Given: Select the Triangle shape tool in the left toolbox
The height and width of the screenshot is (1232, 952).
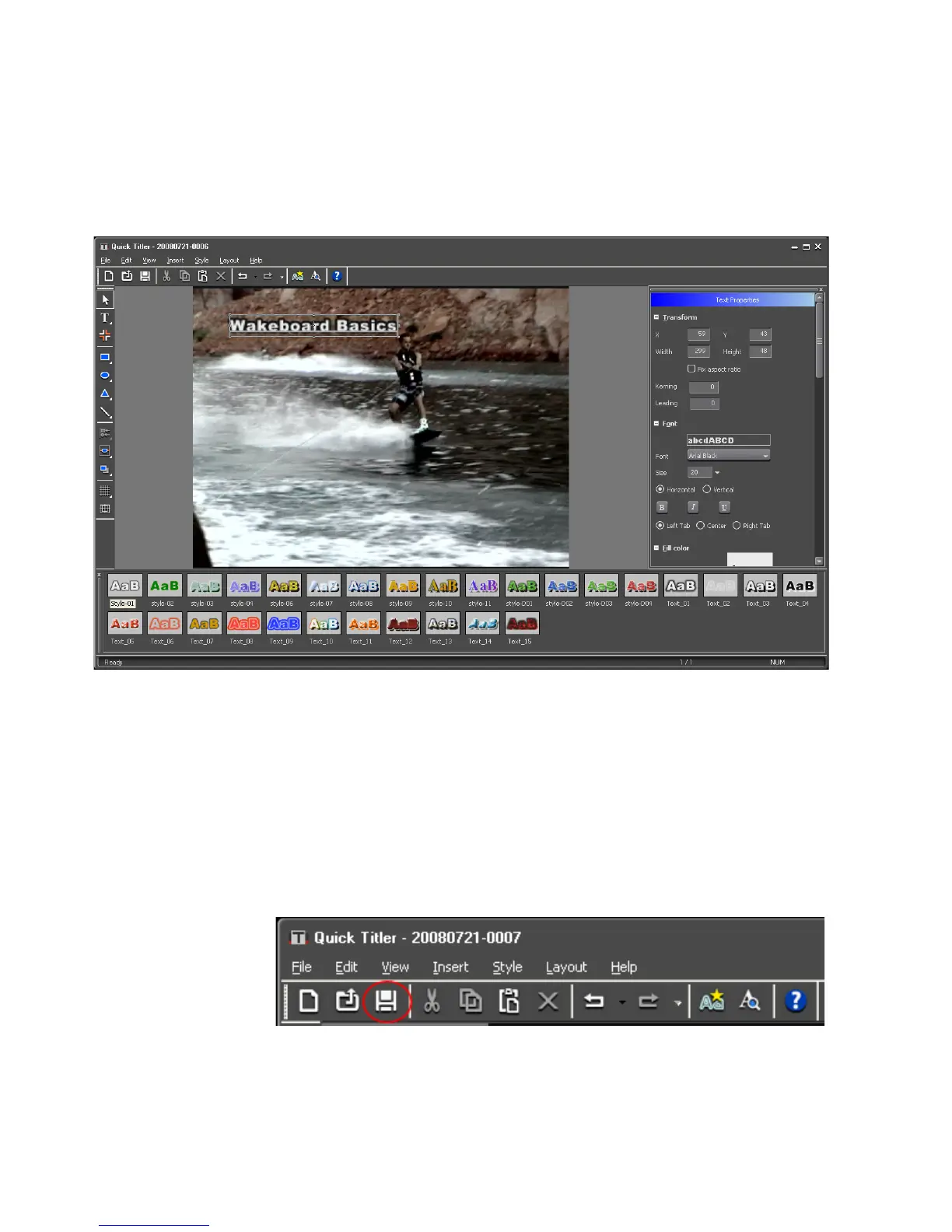Looking at the screenshot, I should click(x=105, y=394).
